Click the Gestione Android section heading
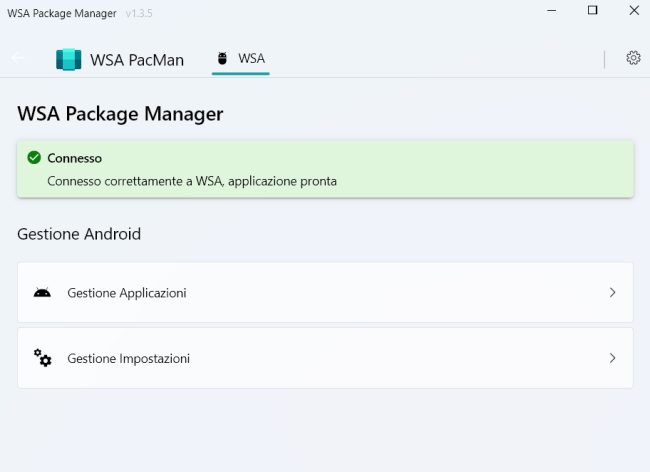Viewport: 650px width, 472px height. 79,234
